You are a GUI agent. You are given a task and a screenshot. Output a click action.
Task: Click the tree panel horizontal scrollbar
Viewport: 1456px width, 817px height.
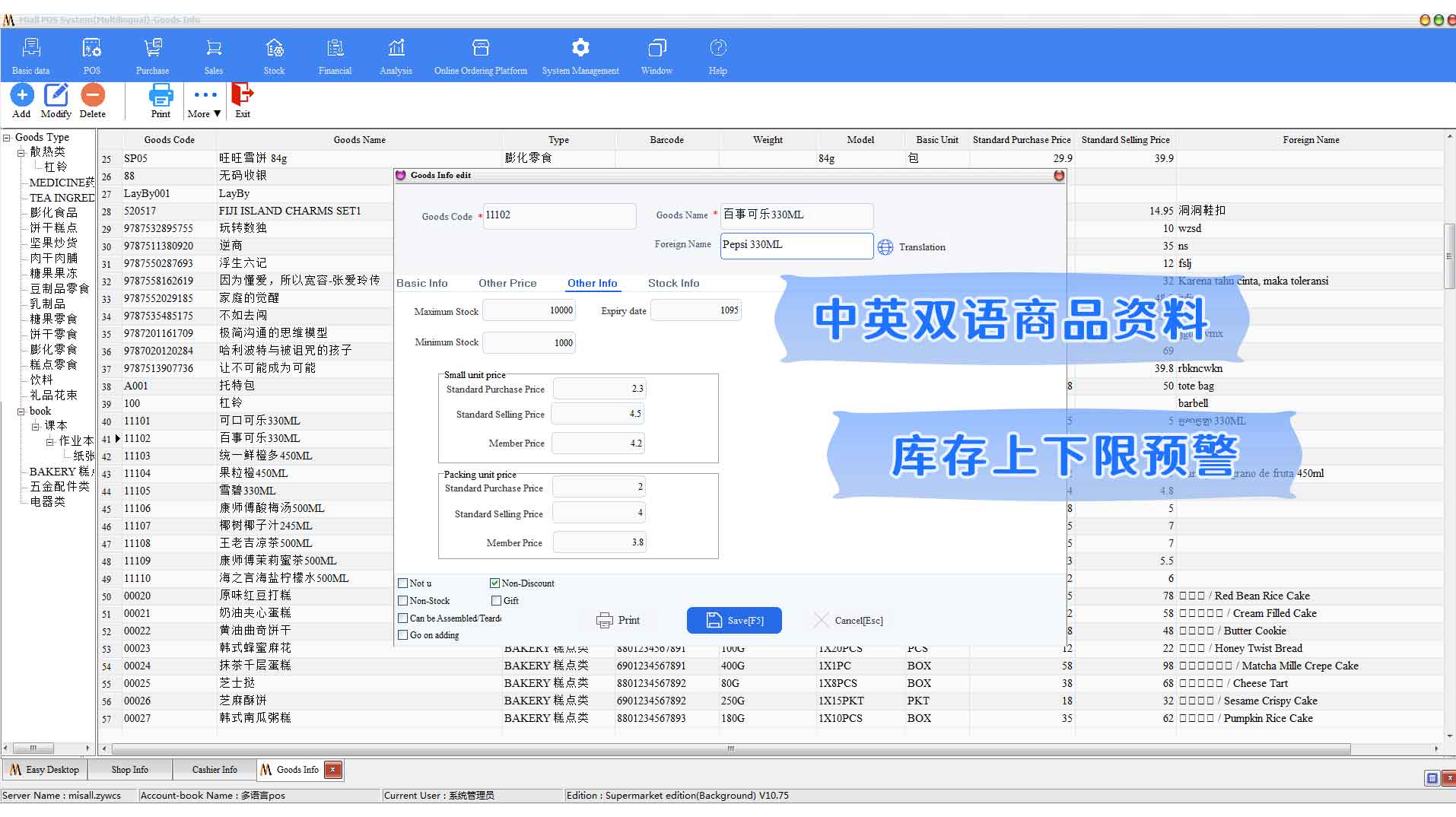click(33, 749)
